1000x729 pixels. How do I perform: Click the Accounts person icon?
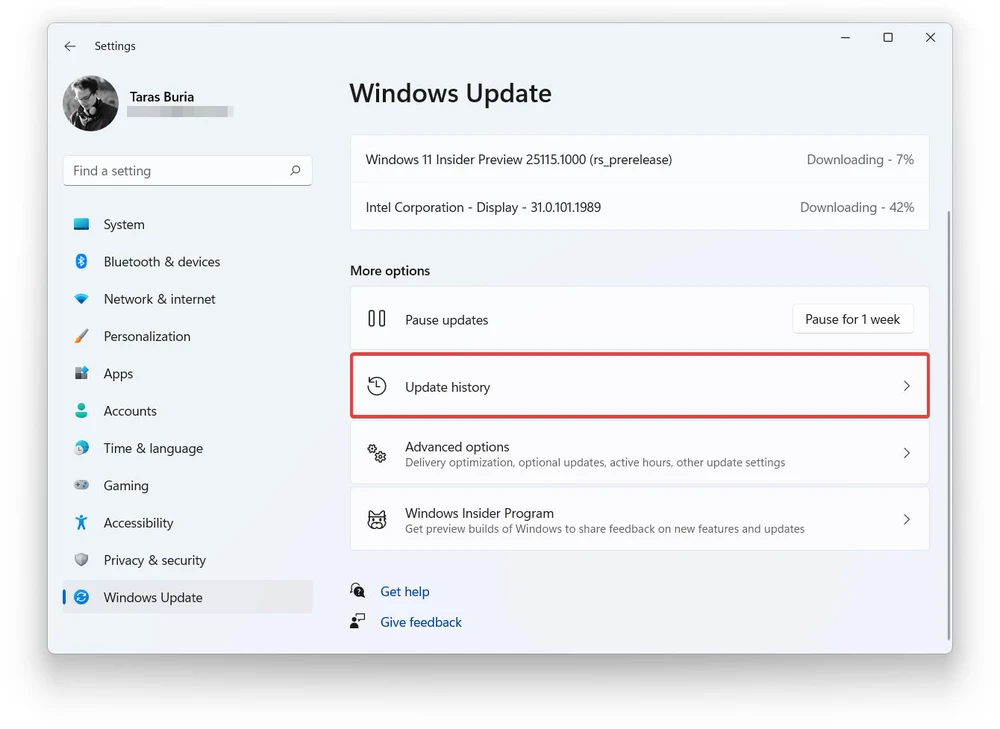point(81,410)
